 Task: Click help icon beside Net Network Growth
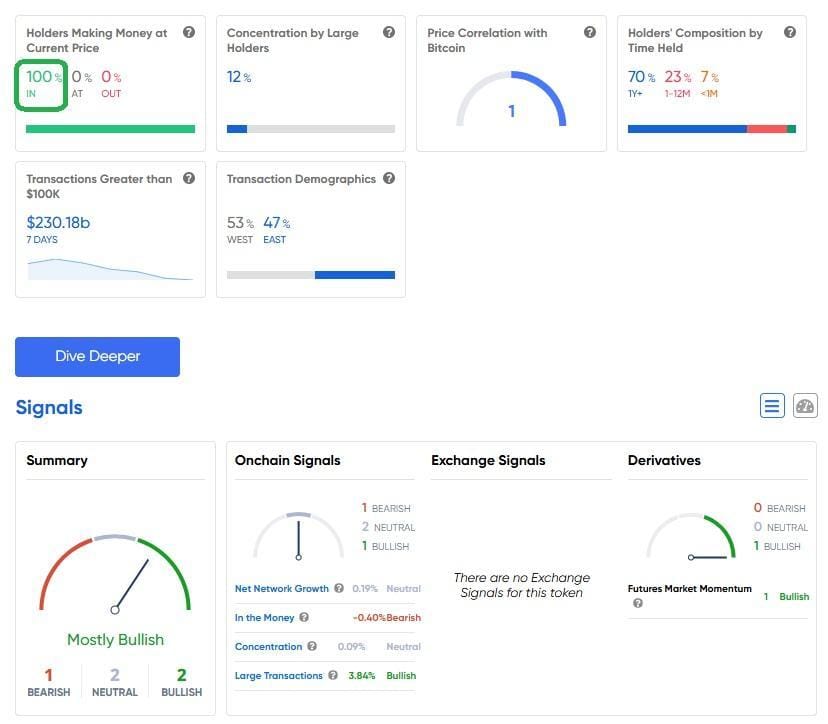tap(339, 589)
